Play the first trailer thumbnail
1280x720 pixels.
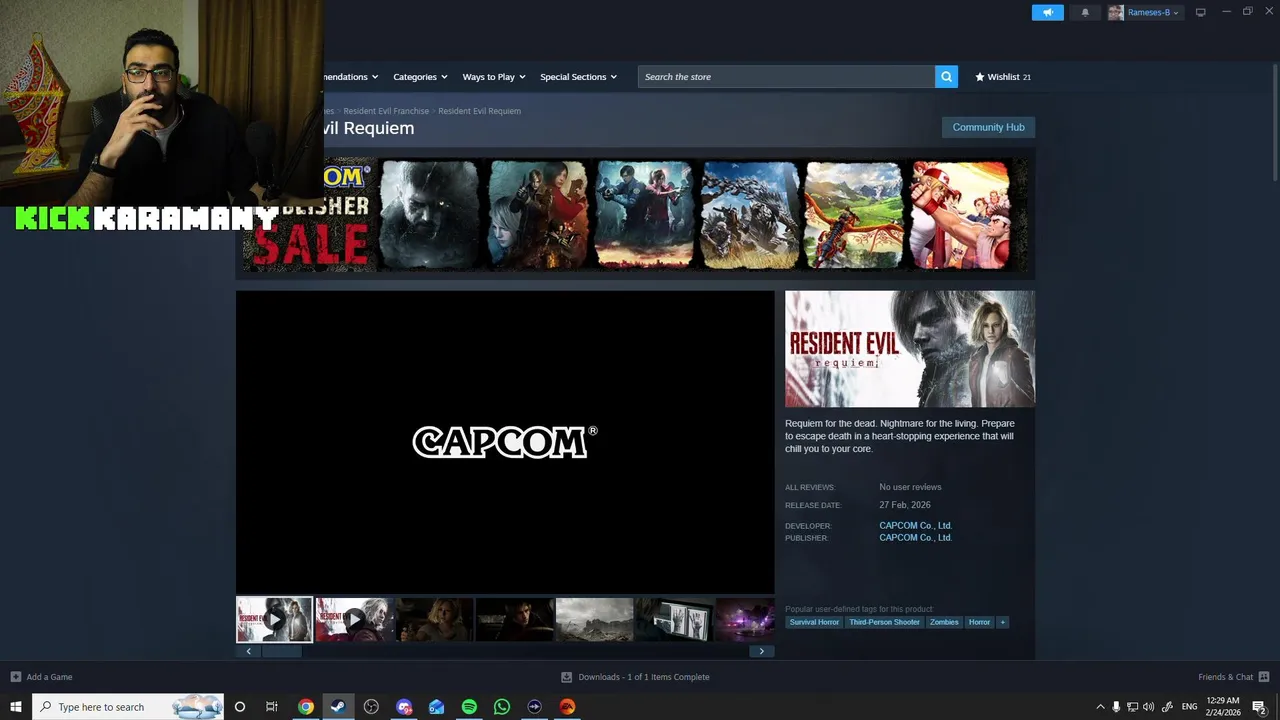point(274,620)
